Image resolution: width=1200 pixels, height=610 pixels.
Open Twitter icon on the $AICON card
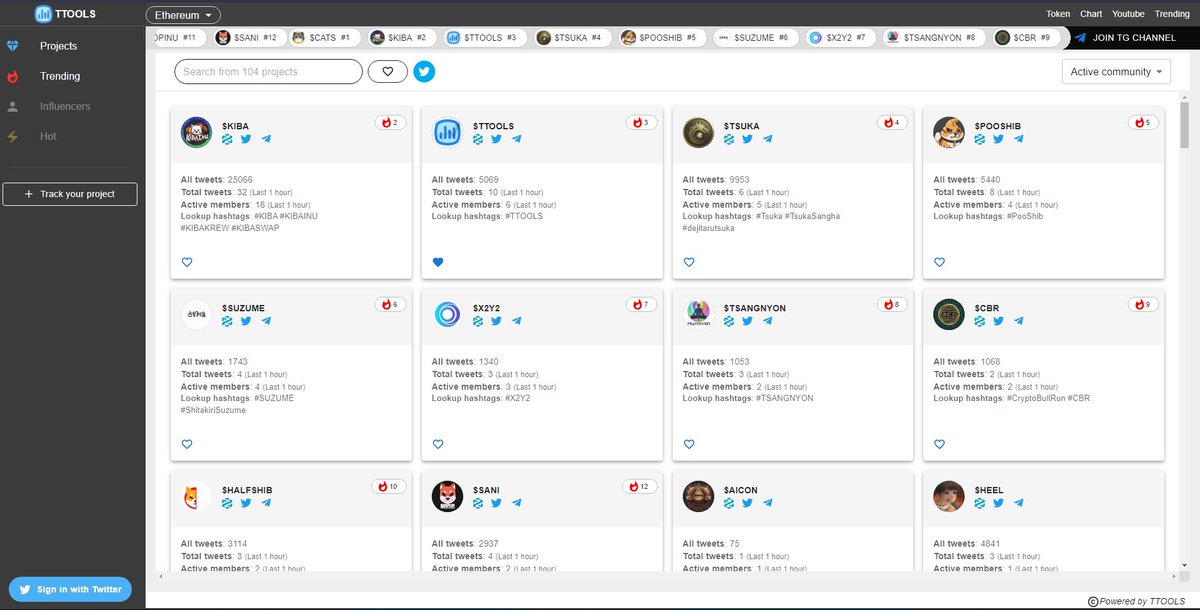[x=747, y=503]
